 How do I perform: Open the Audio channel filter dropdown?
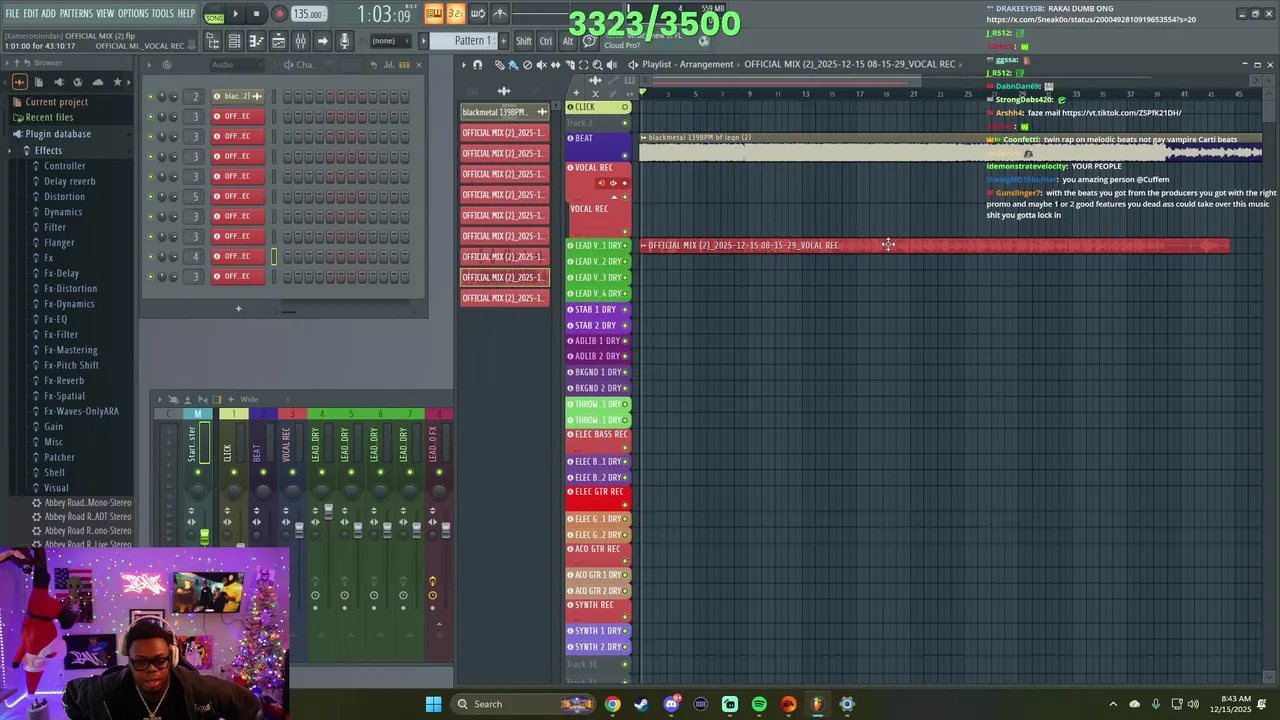pyautogui.click(x=237, y=65)
